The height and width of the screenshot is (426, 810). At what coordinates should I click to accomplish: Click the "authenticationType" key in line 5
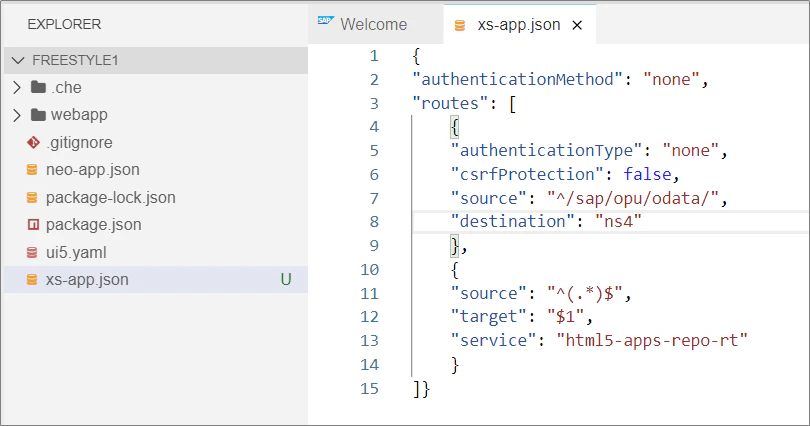548,151
